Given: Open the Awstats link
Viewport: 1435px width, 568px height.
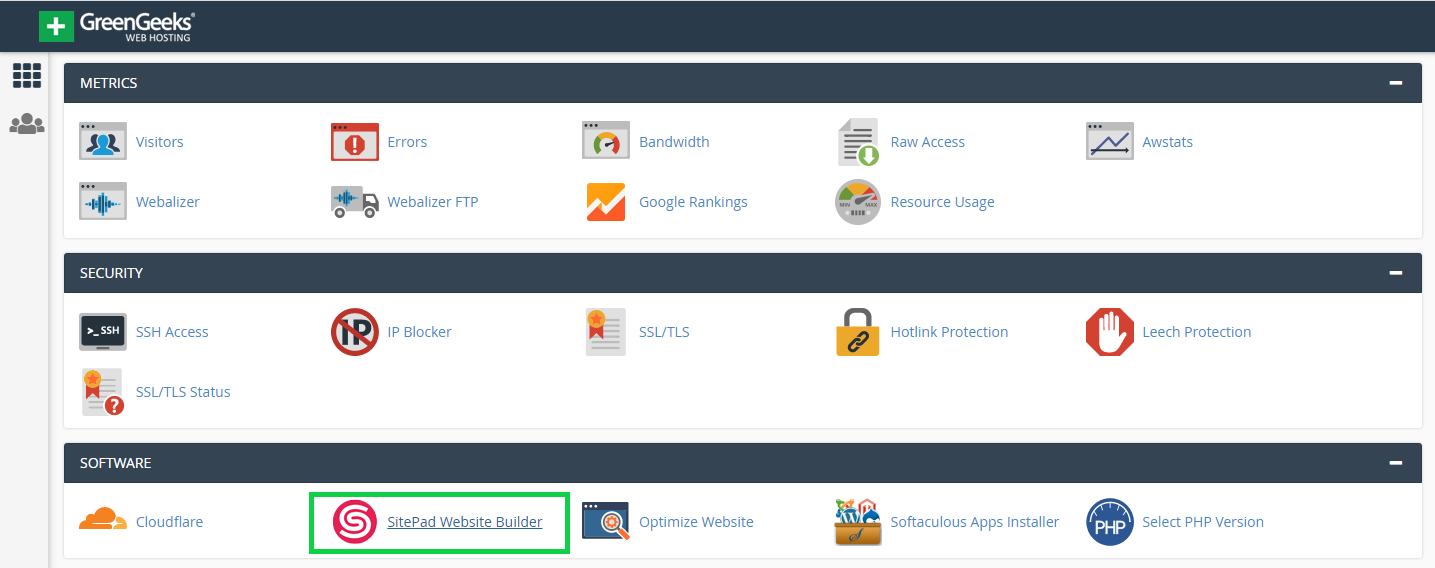Looking at the screenshot, I should 1168,142.
